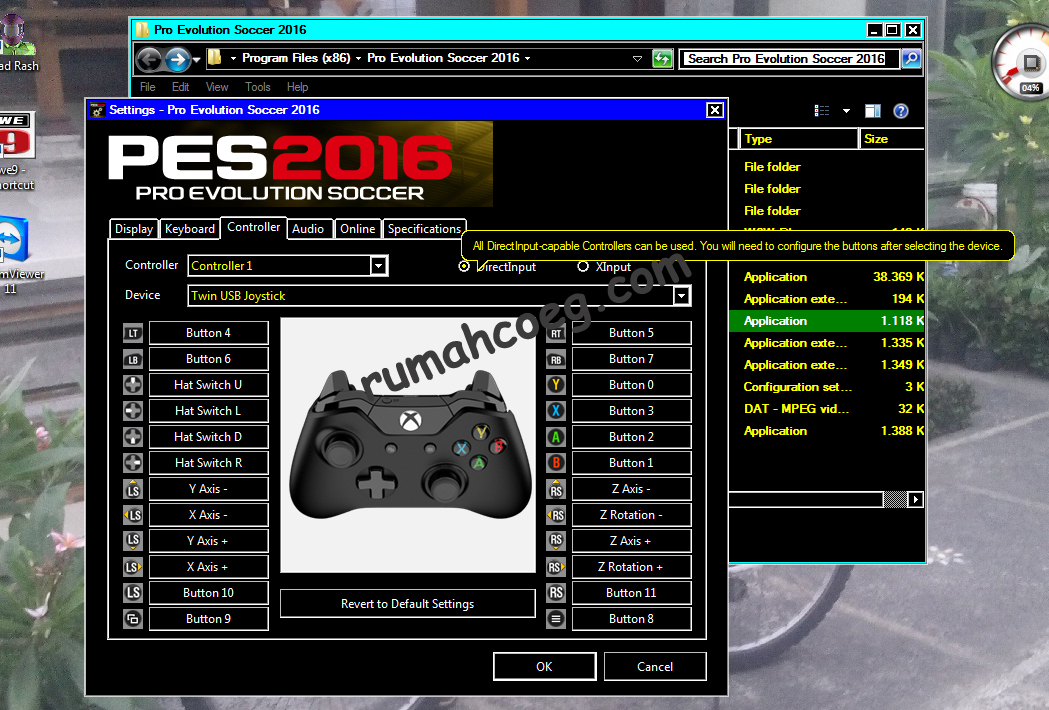Switch to the Keyboard tab

tap(190, 229)
